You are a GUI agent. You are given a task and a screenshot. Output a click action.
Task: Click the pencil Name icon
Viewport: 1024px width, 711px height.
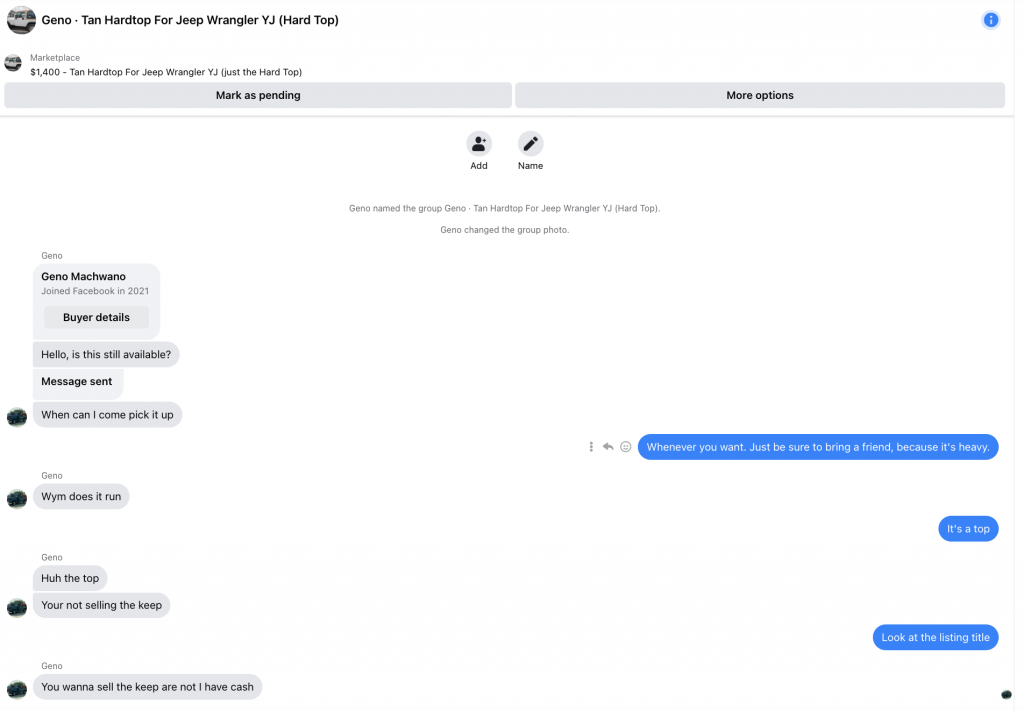tap(530, 143)
